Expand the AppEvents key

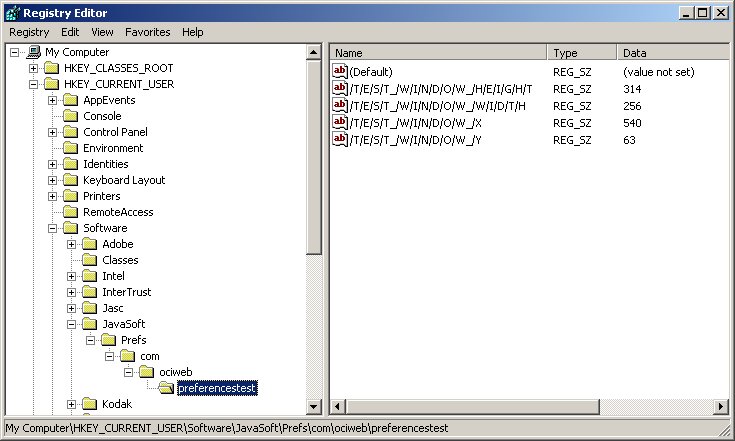pos(52,100)
